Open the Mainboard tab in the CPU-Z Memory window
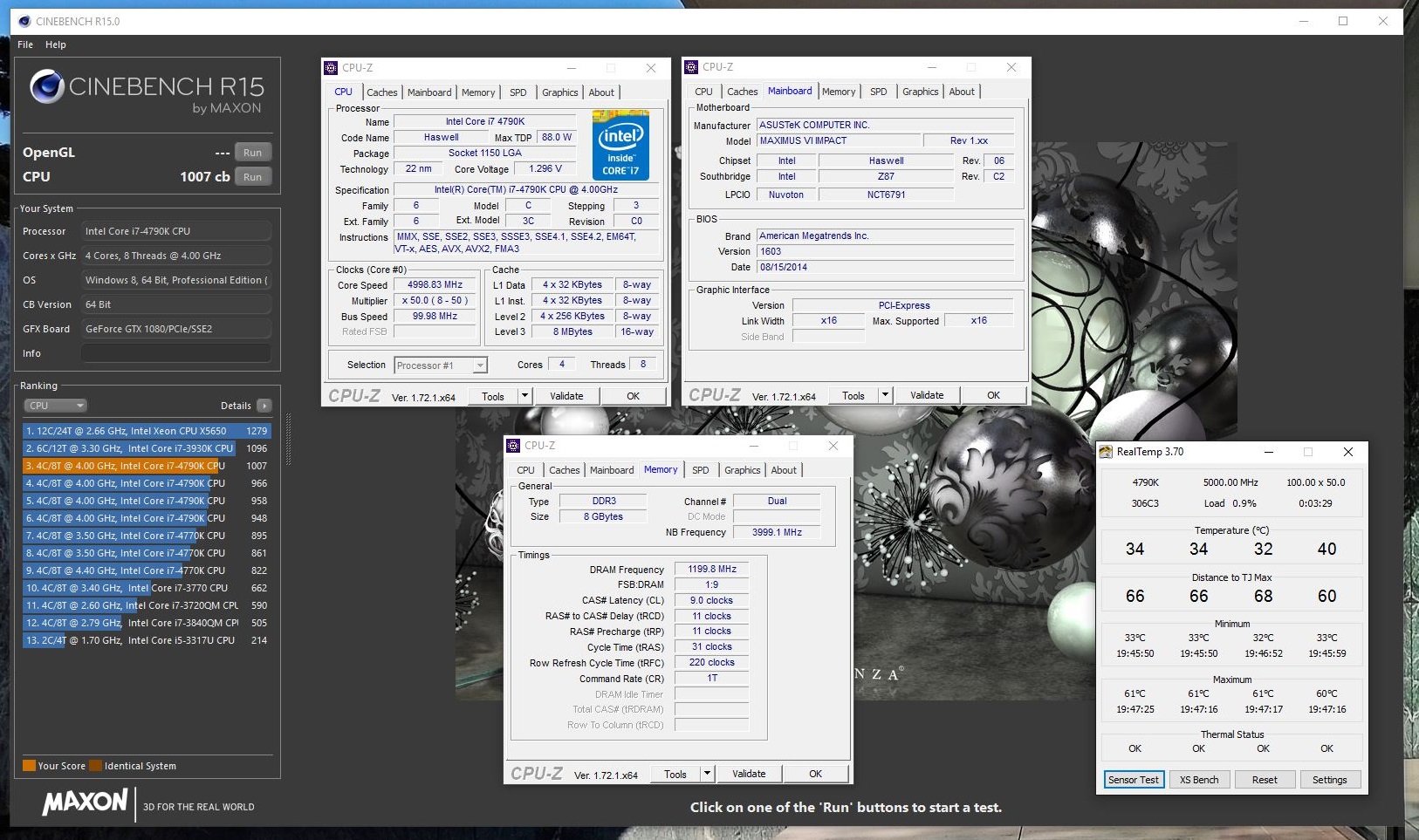The width and height of the screenshot is (1419, 840). tap(612, 470)
